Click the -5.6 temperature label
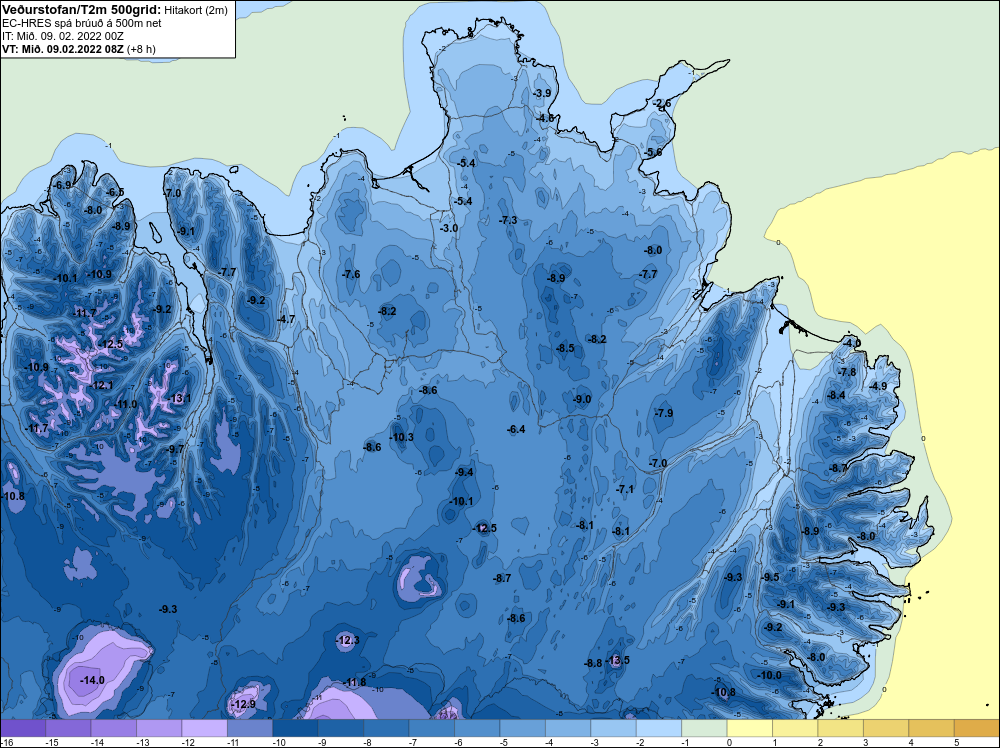This screenshot has width=1000, height=748. (x=653, y=152)
